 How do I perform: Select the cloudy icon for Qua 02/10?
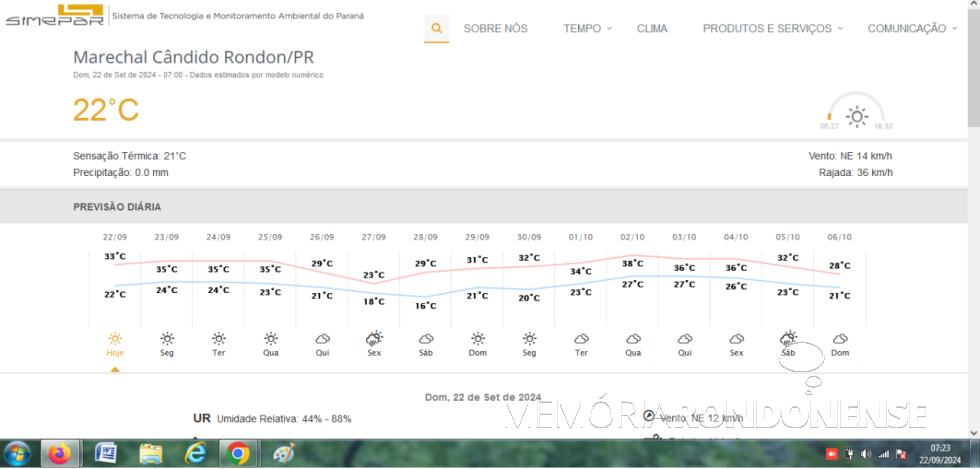pos(633,339)
